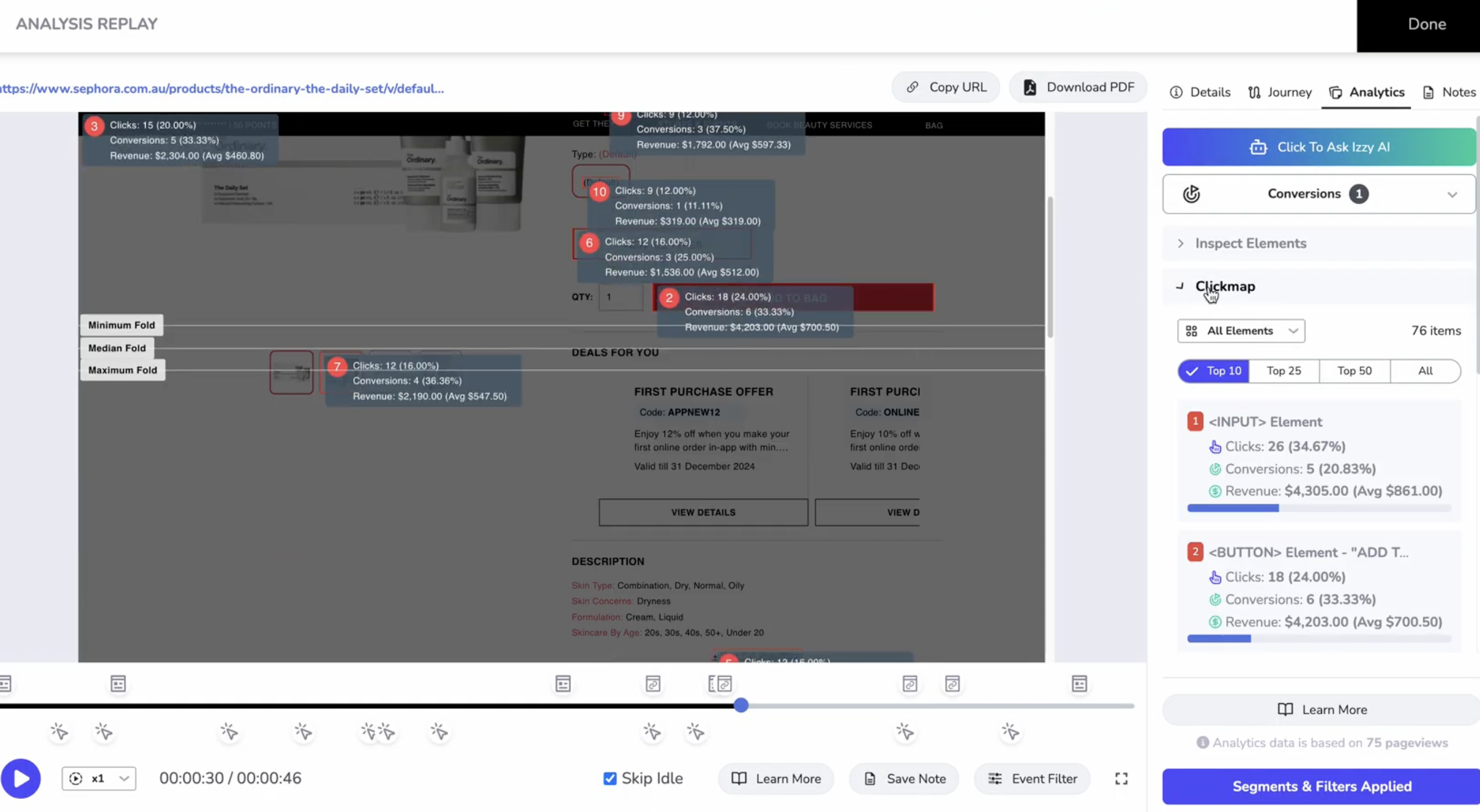
Task: Select the Top 25 filter option
Action: coord(1284,371)
